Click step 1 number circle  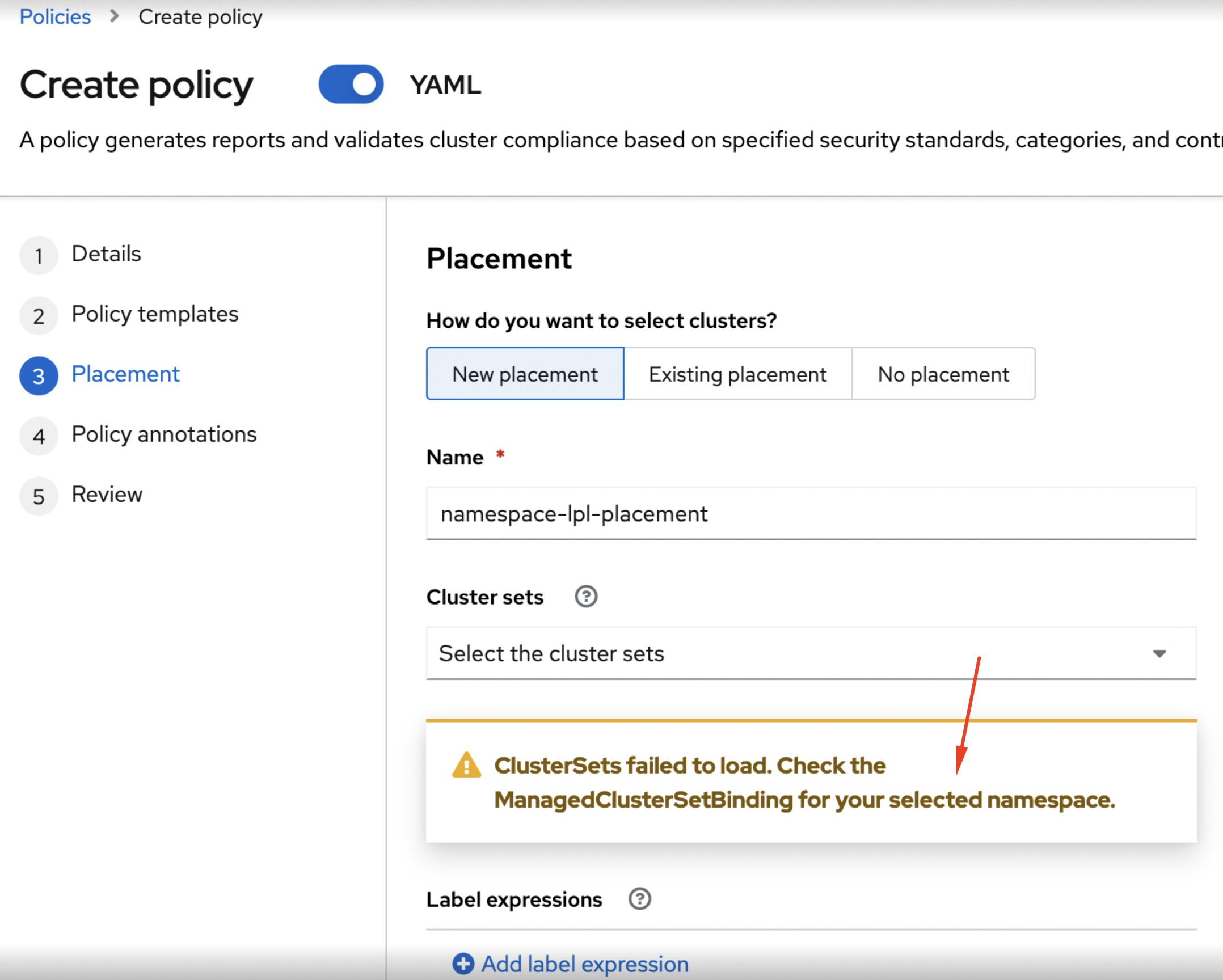(x=39, y=256)
